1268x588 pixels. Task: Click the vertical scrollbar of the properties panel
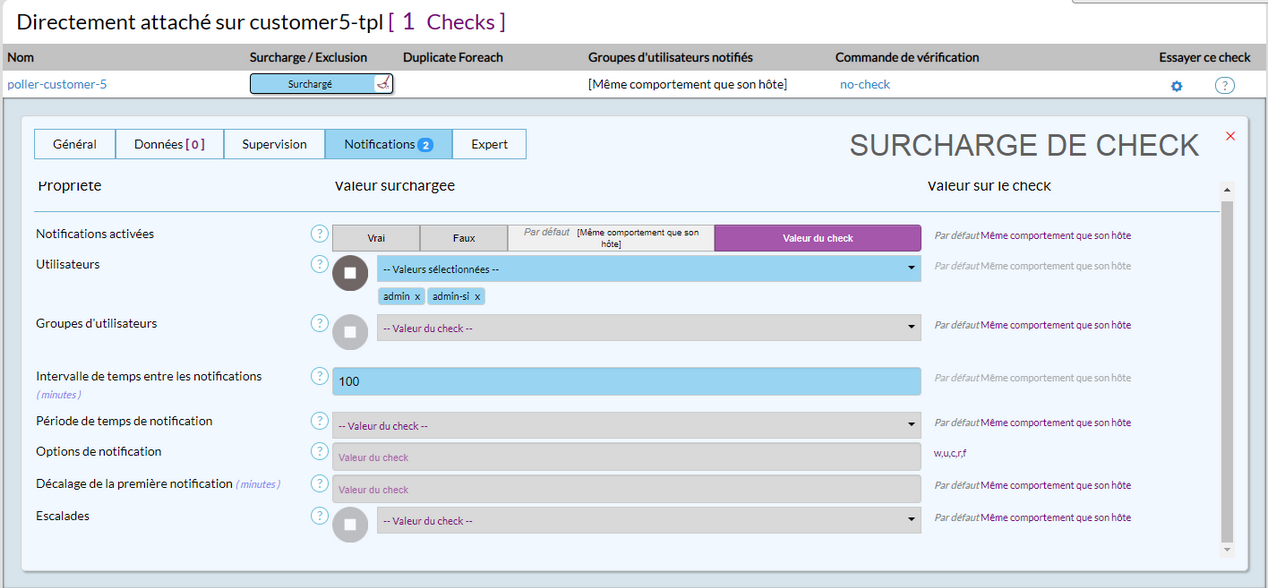click(1227, 370)
